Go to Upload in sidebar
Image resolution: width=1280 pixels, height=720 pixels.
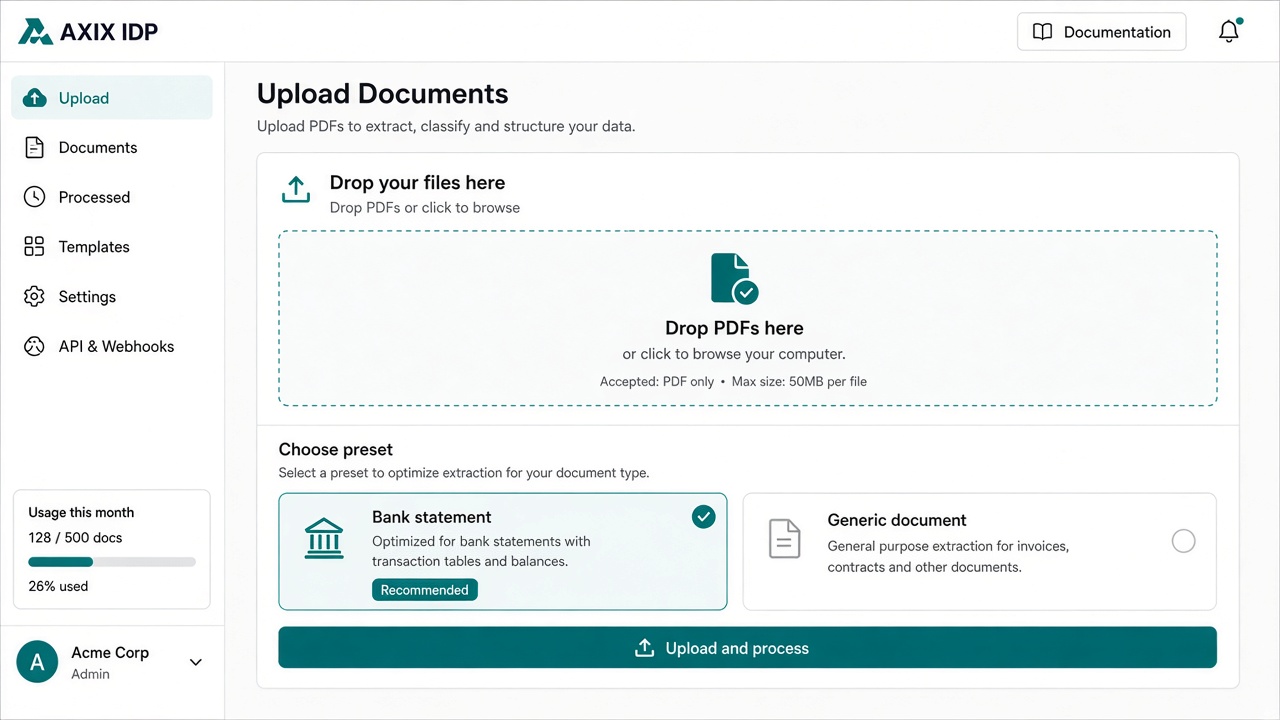(112, 98)
